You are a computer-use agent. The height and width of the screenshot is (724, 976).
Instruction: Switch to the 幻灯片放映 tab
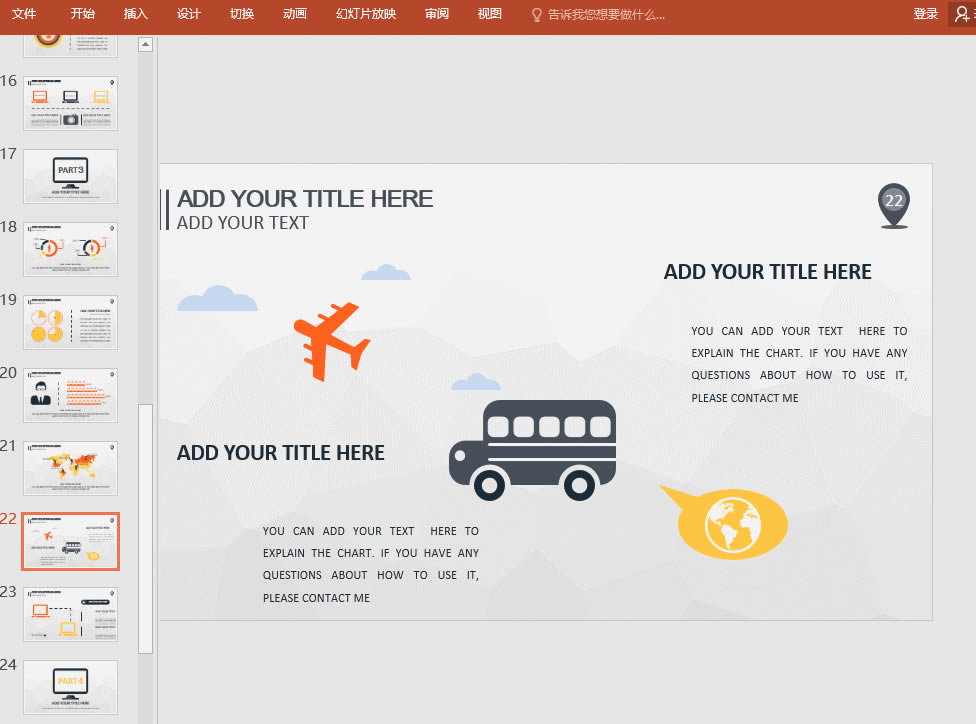[x=366, y=14]
